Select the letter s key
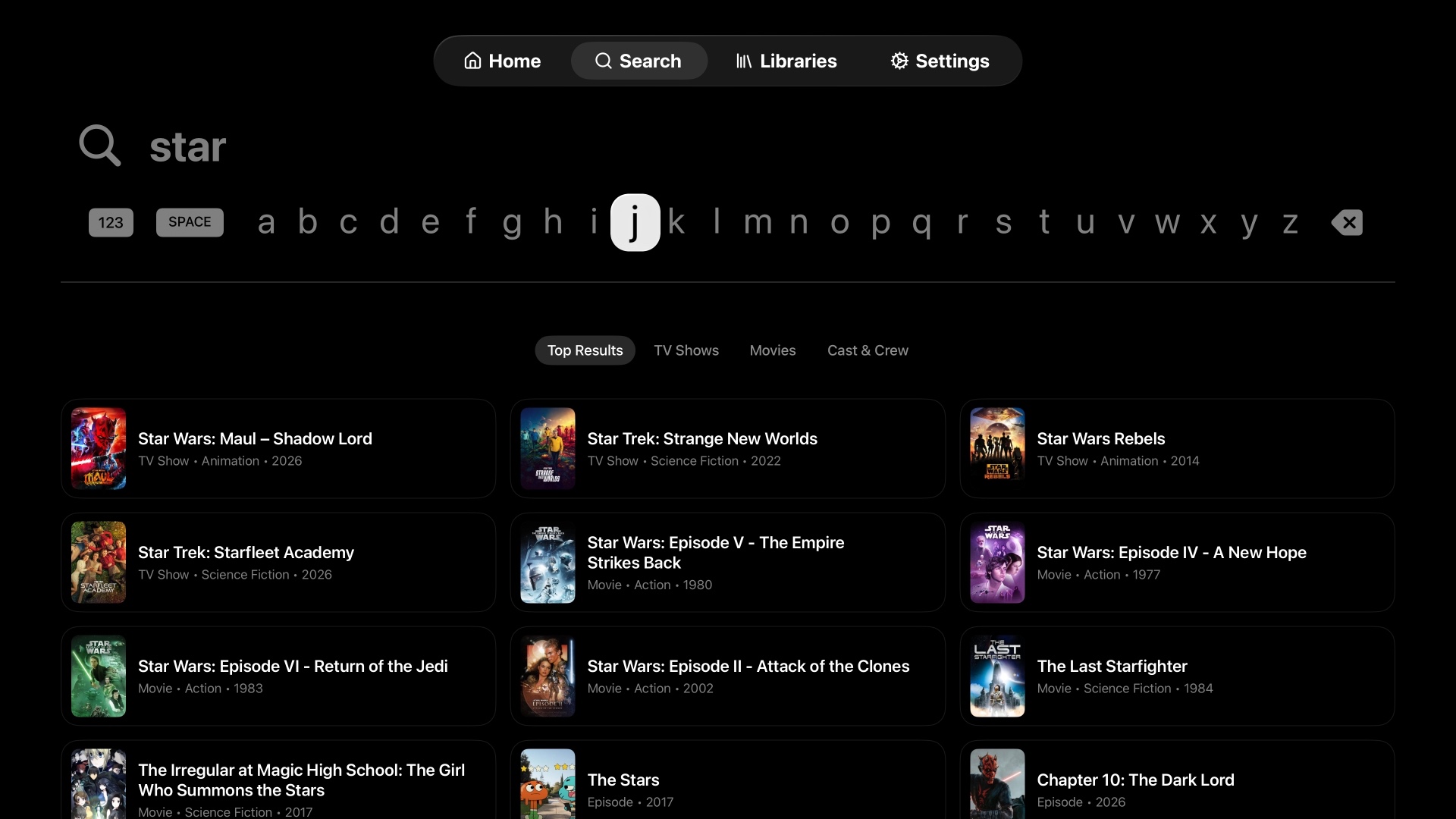This screenshot has width=1456, height=819. click(1003, 222)
